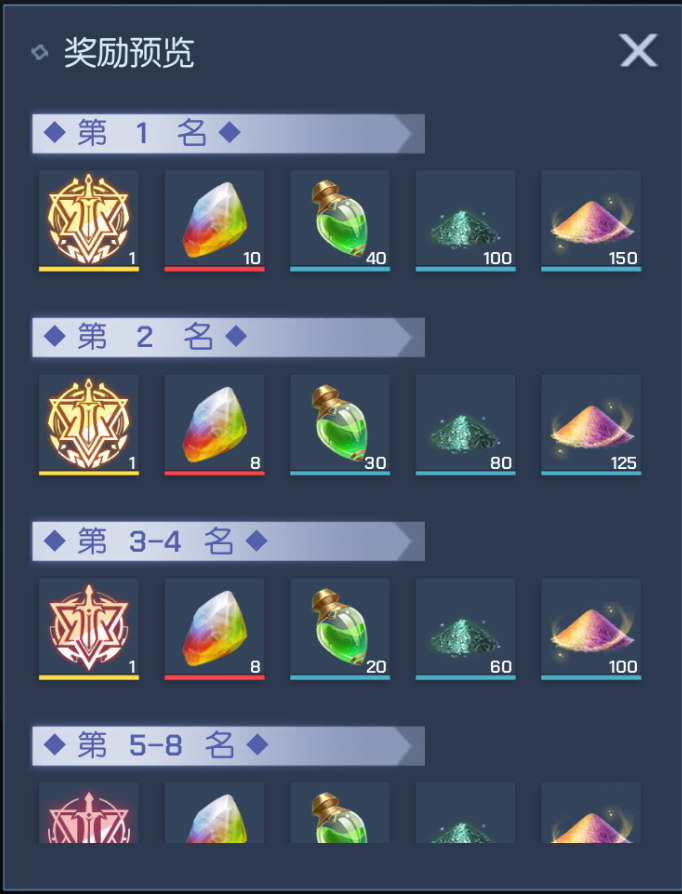
Task: Tap the gold emblem badge in 第2名 rewards
Action: tap(89, 425)
